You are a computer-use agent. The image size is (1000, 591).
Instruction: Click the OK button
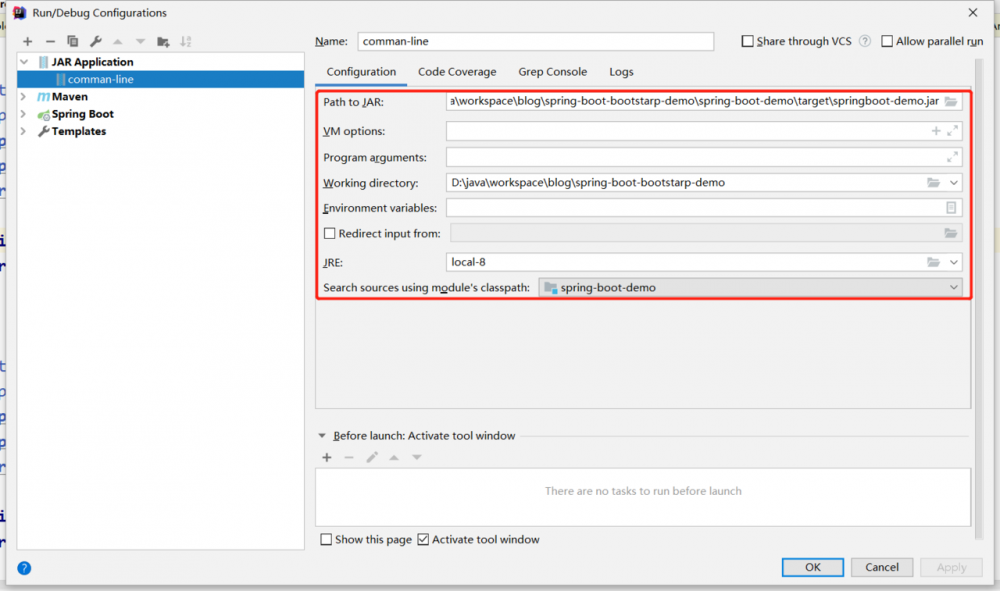click(812, 567)
